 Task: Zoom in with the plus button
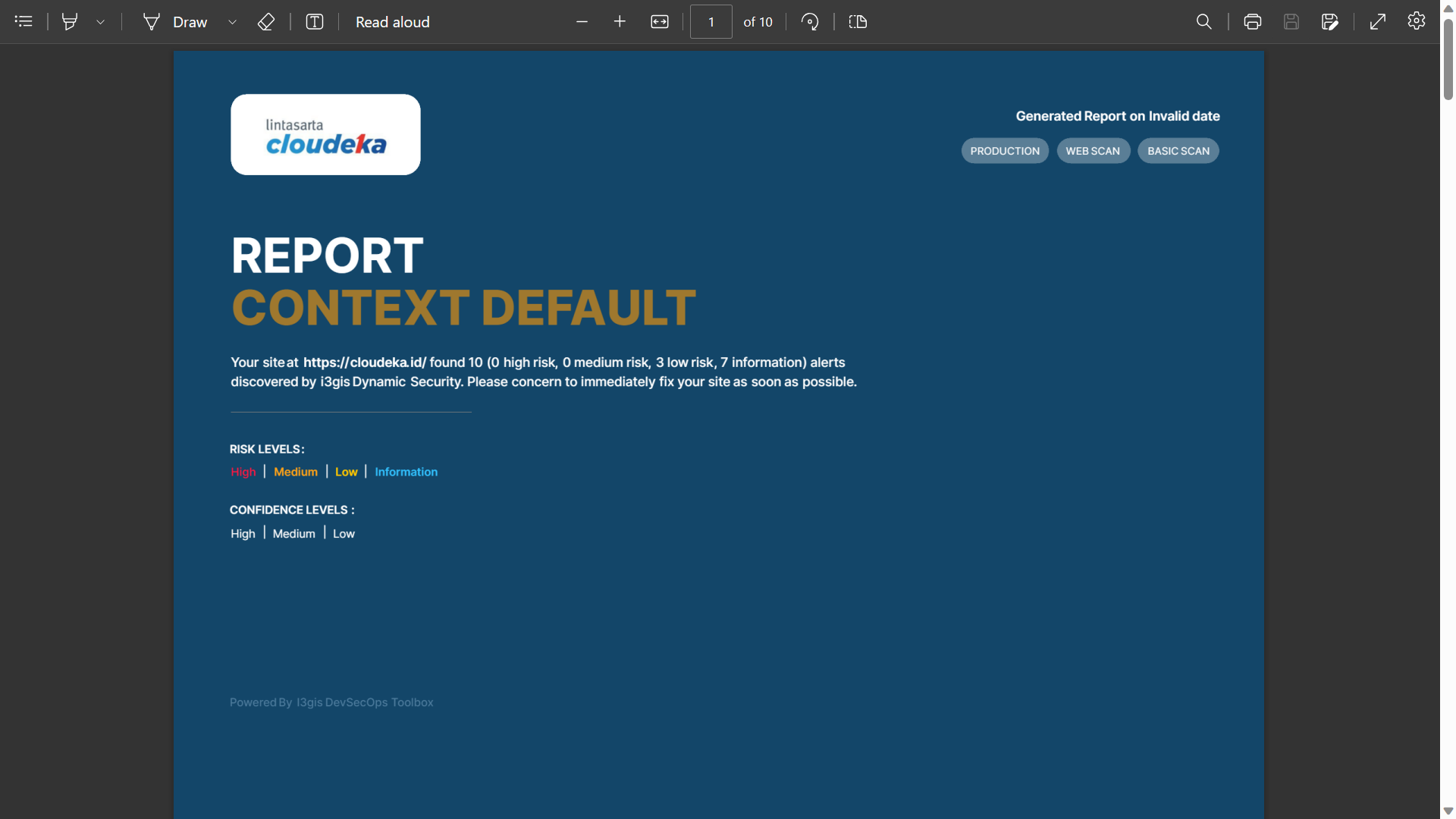click(620, 22)
